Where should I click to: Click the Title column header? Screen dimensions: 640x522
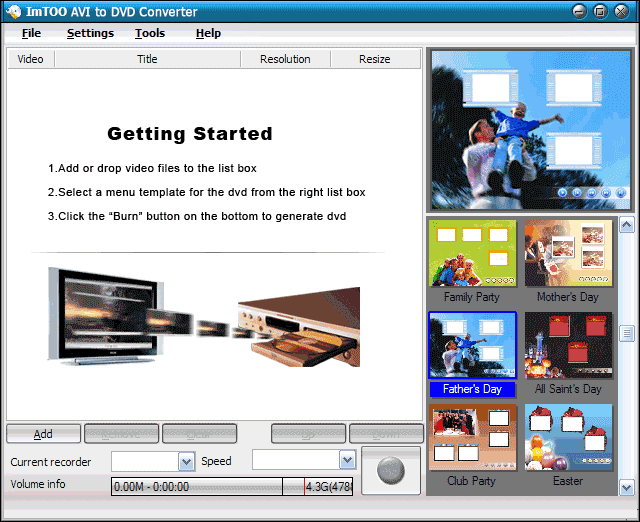(147, 59)
